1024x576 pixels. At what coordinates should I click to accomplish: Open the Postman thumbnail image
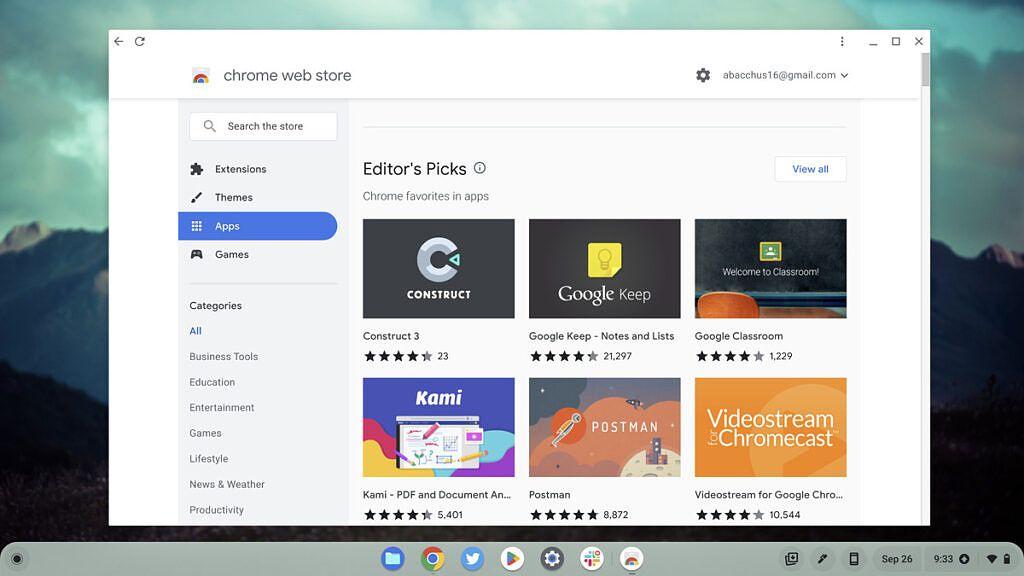(x=604, y=426)
